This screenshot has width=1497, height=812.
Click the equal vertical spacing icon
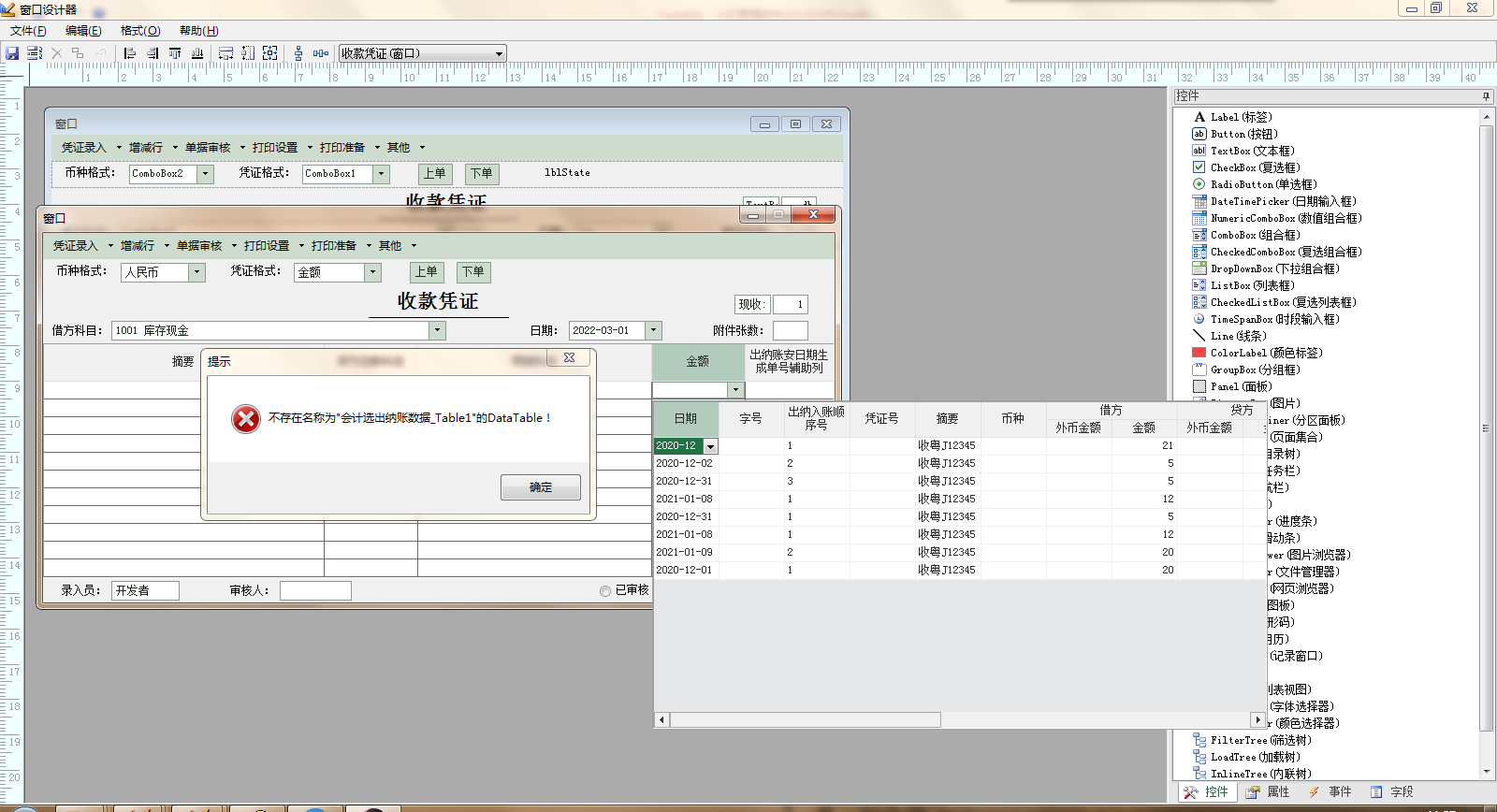(298, 53)
